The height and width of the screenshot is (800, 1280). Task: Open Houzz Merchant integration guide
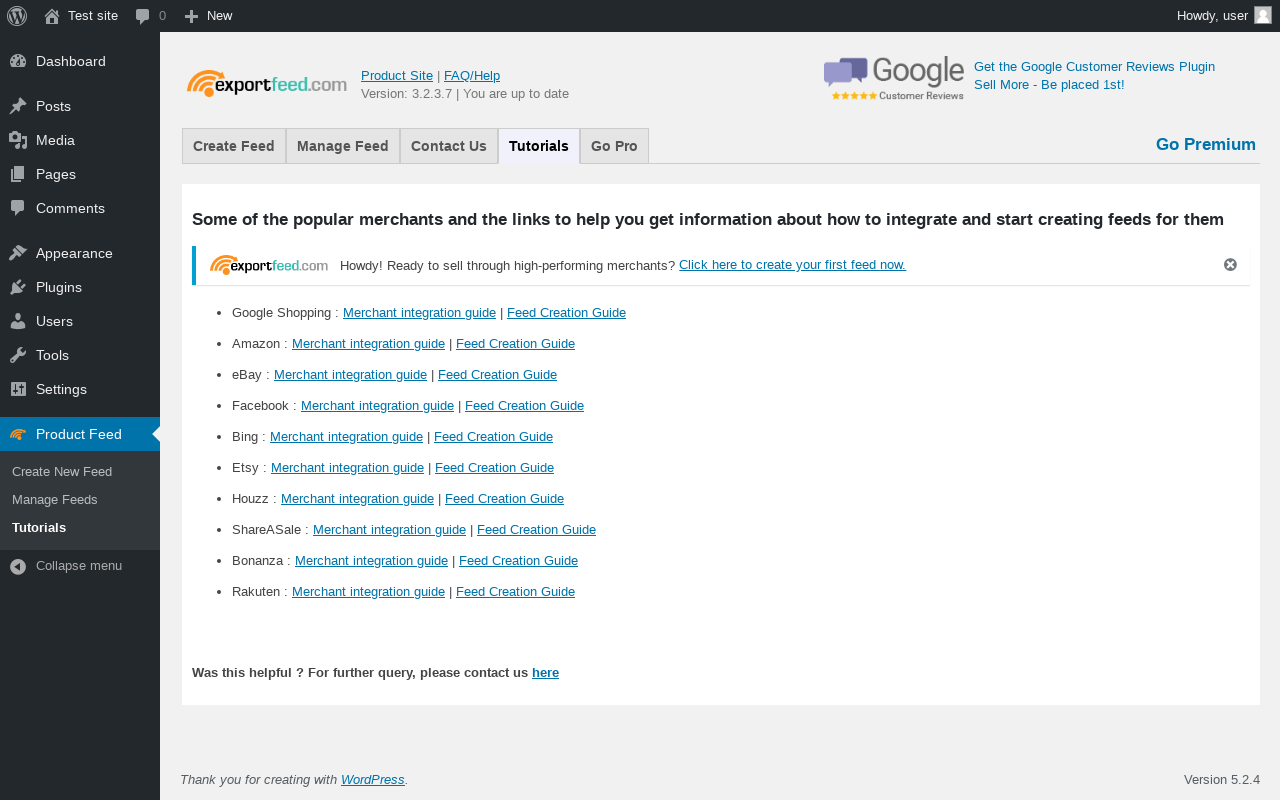pos(357,498)
